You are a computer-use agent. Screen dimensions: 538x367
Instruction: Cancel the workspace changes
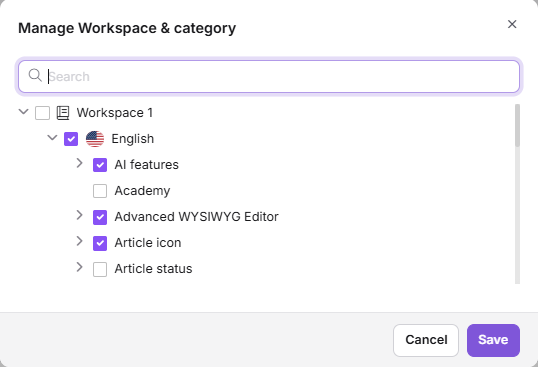(426, 340)
